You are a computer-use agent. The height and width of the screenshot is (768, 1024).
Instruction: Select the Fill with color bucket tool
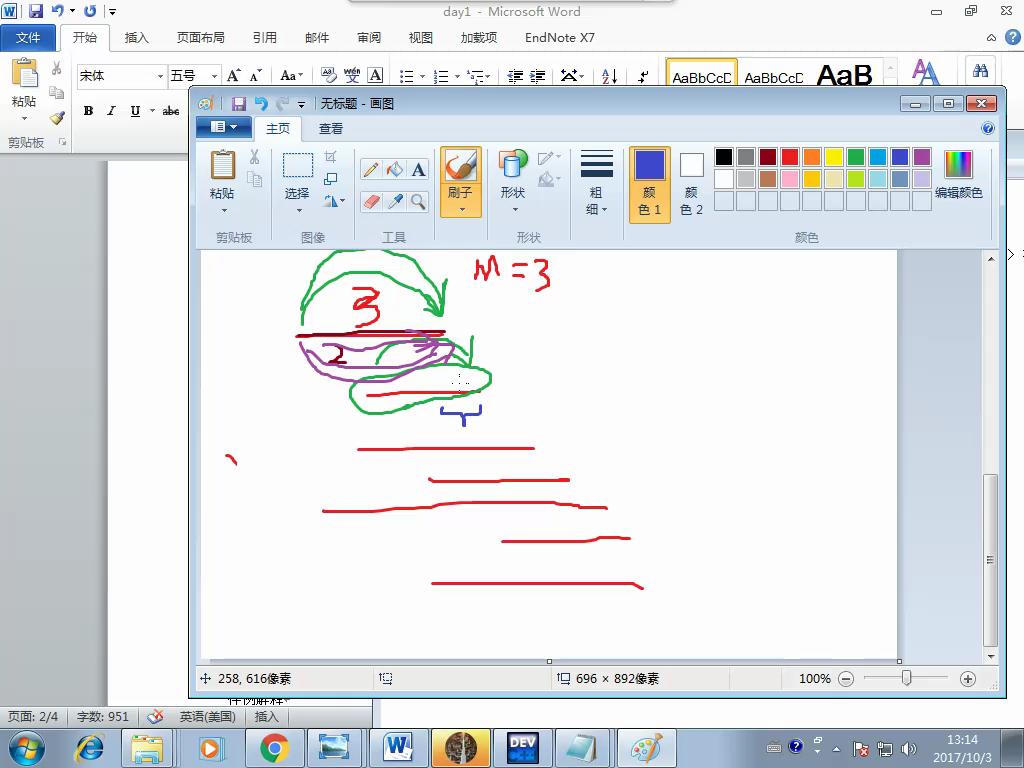pos(395,169)
